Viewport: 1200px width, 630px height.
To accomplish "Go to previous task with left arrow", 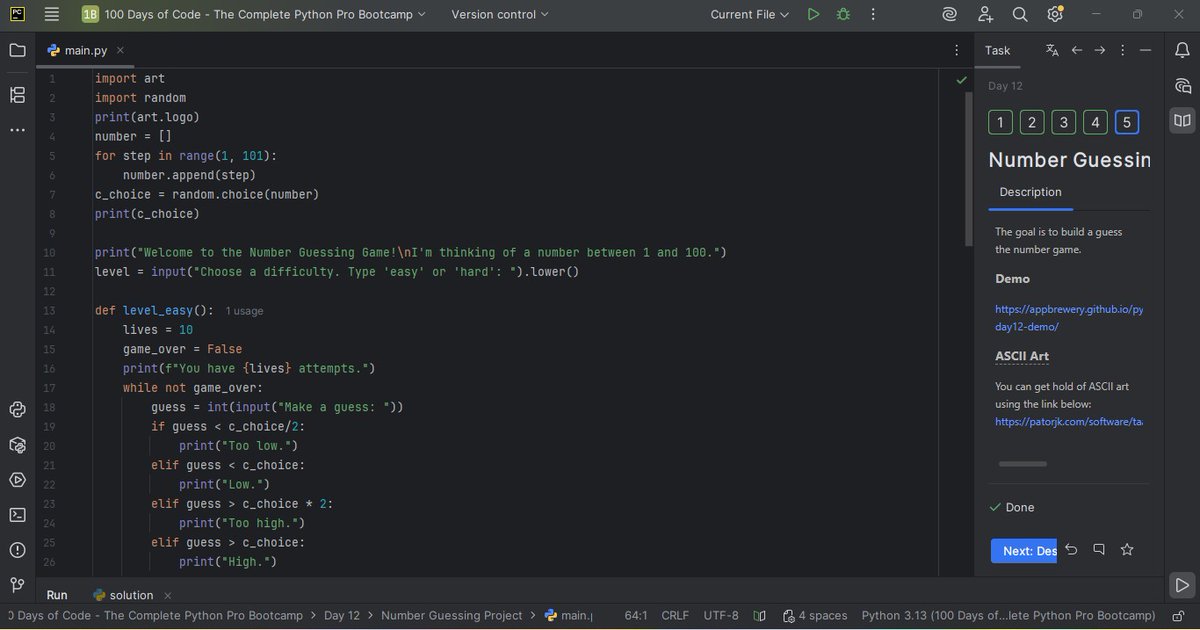I will (1077, 50).
